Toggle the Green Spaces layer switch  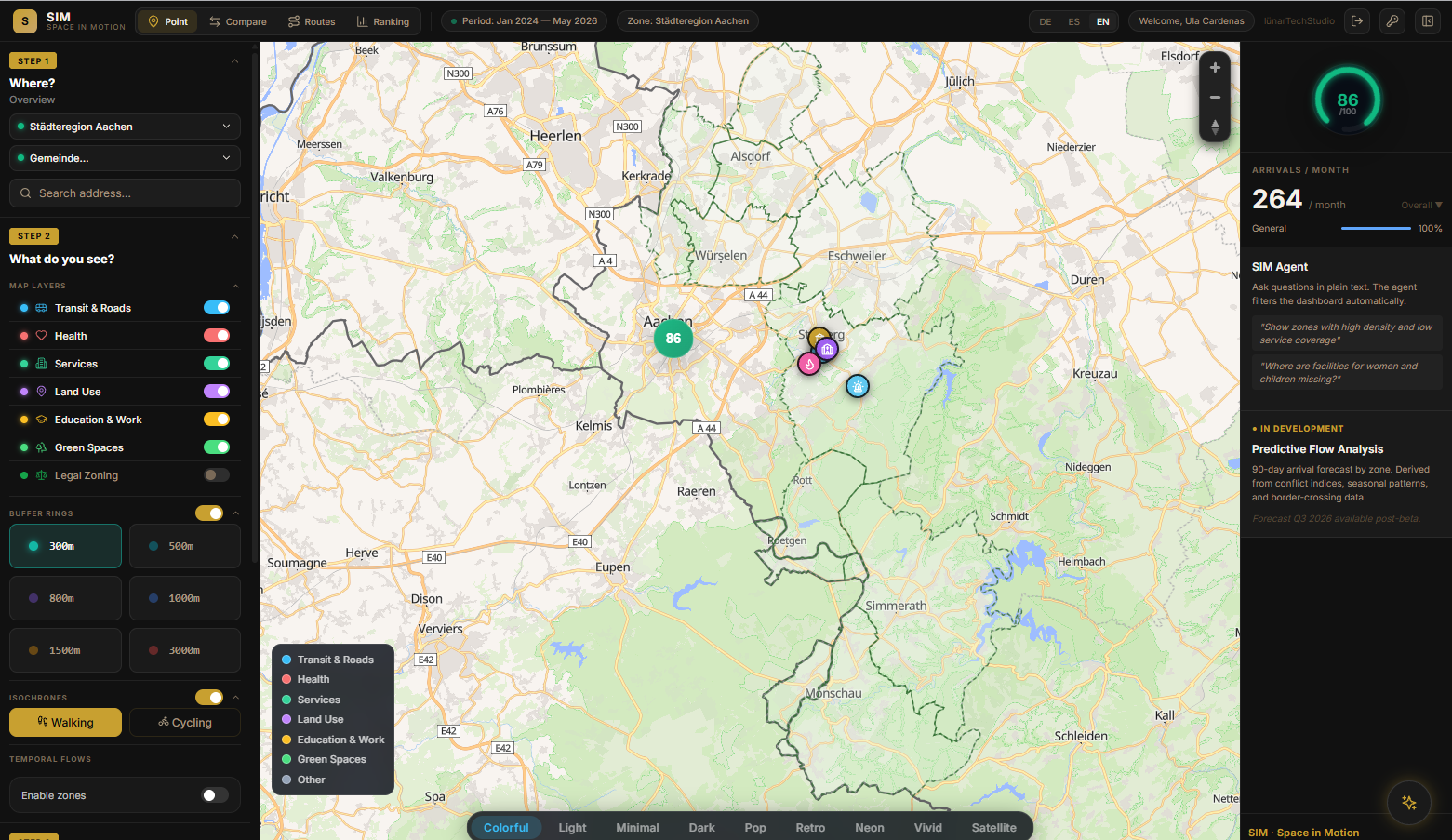[217, 447]
